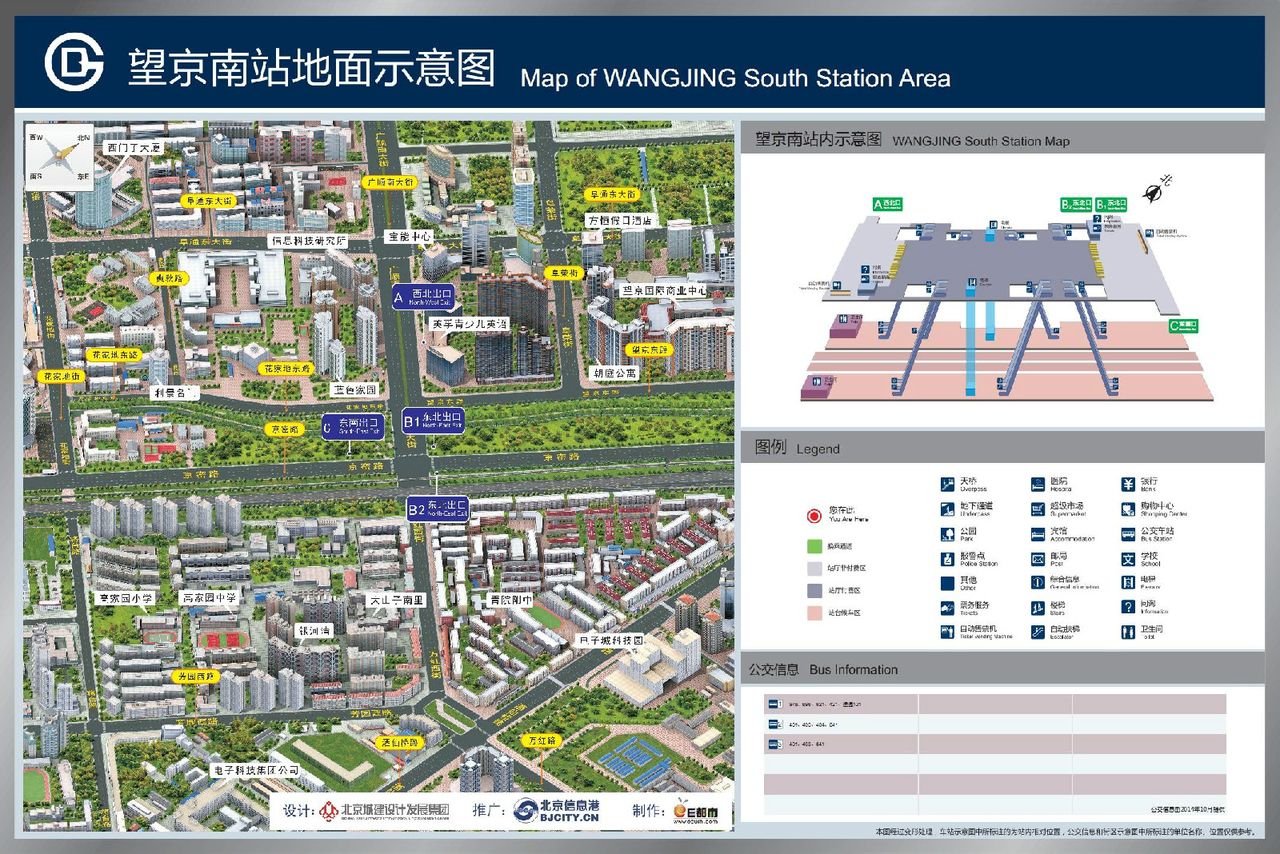Click the 望京南站内示意图 station map heading
The height and width of the screenshot is (854, 1280).
pos(818,139)
